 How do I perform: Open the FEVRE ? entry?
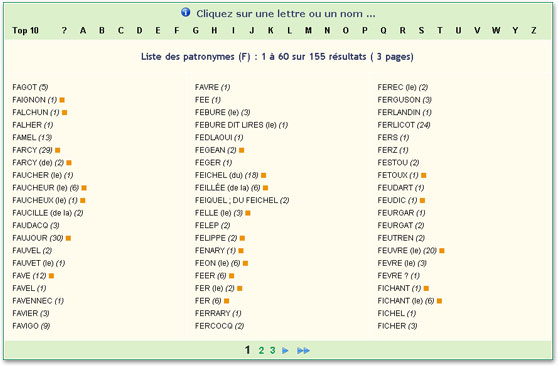[399, 276]
